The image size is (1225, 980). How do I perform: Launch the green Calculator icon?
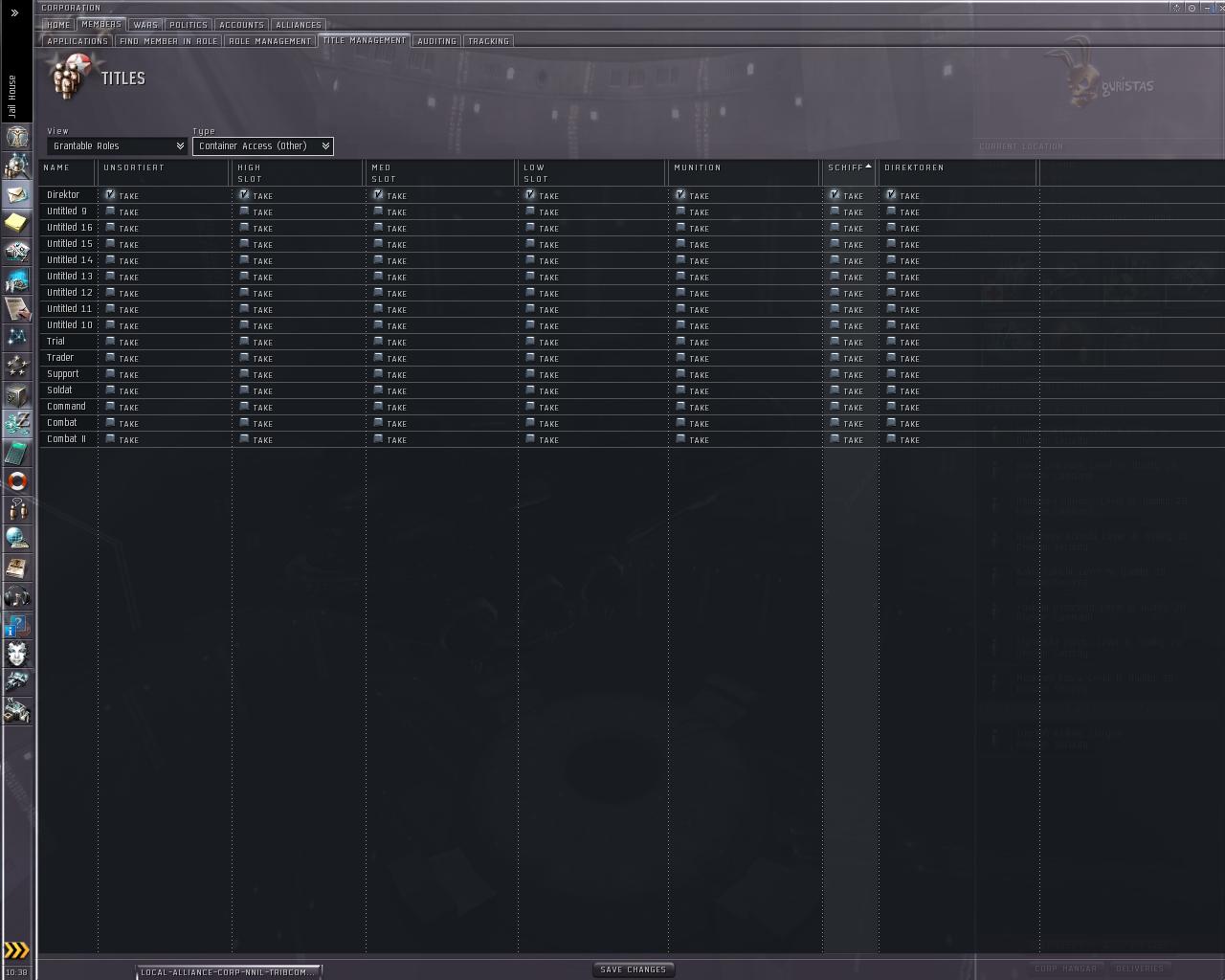click(x=17, y=453)
